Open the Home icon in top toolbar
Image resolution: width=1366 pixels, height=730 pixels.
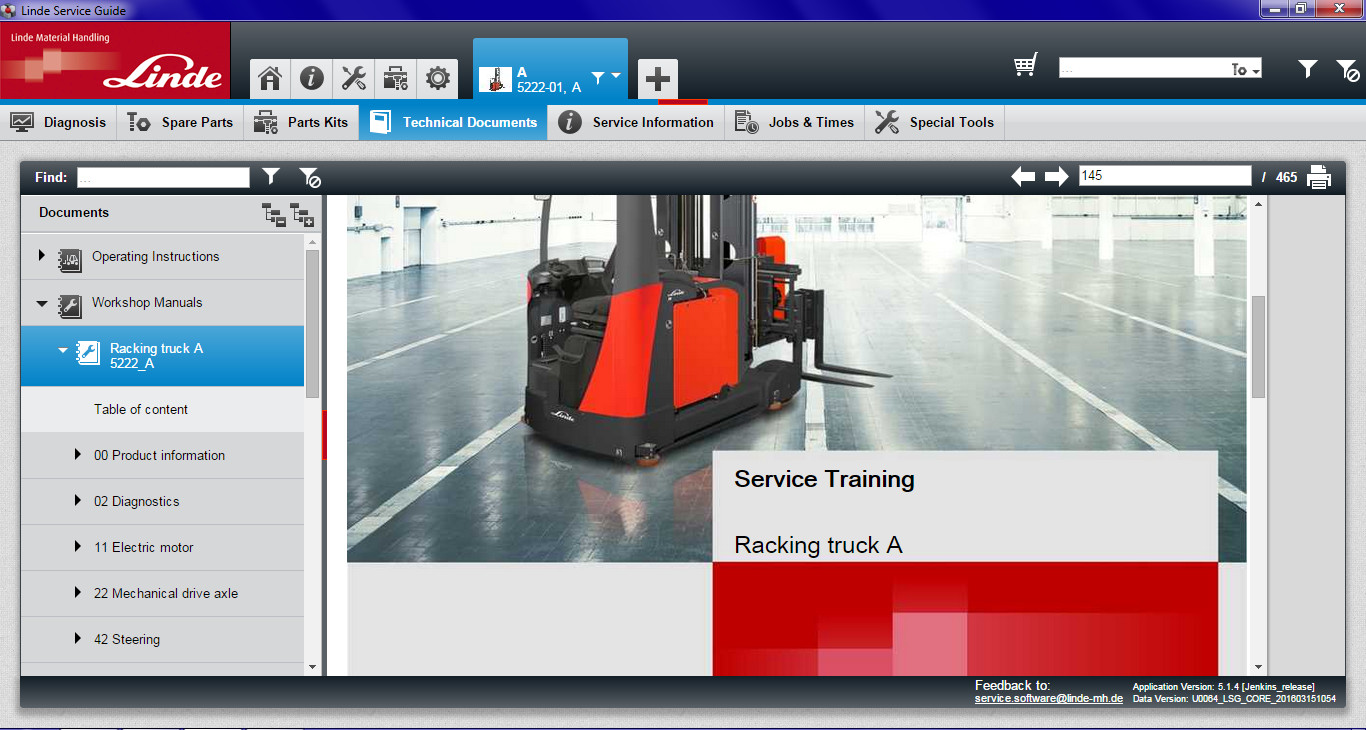pyautogui.click(x=269, y=78)
